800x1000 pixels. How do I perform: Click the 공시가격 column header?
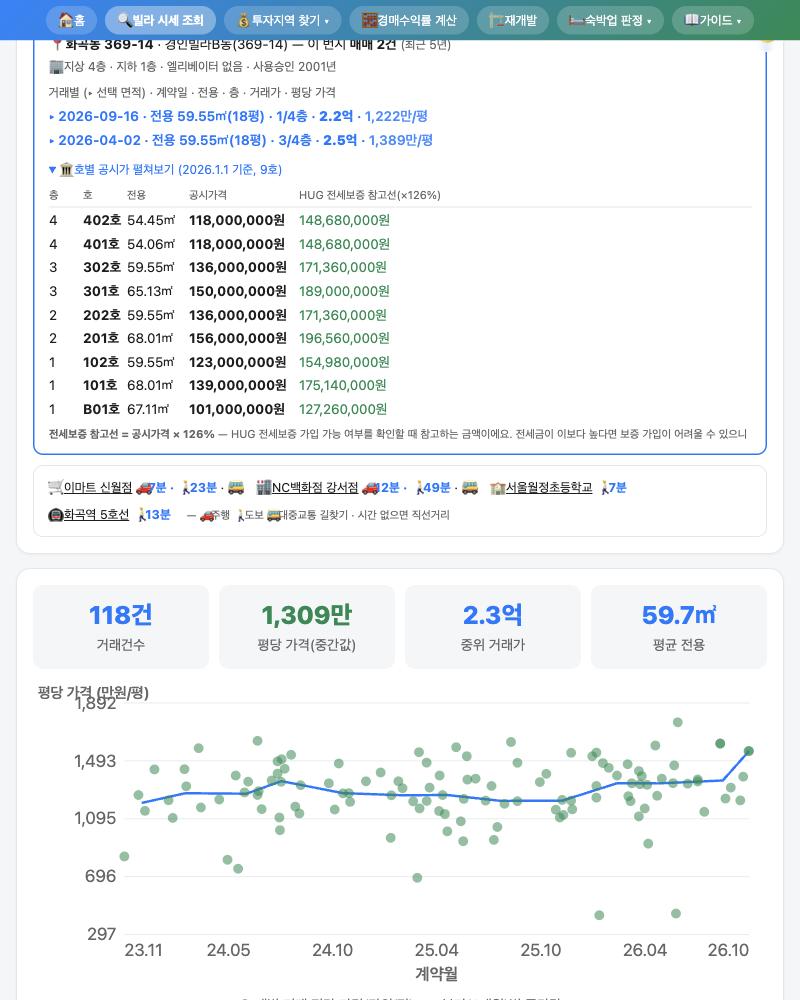click(208, 195)
